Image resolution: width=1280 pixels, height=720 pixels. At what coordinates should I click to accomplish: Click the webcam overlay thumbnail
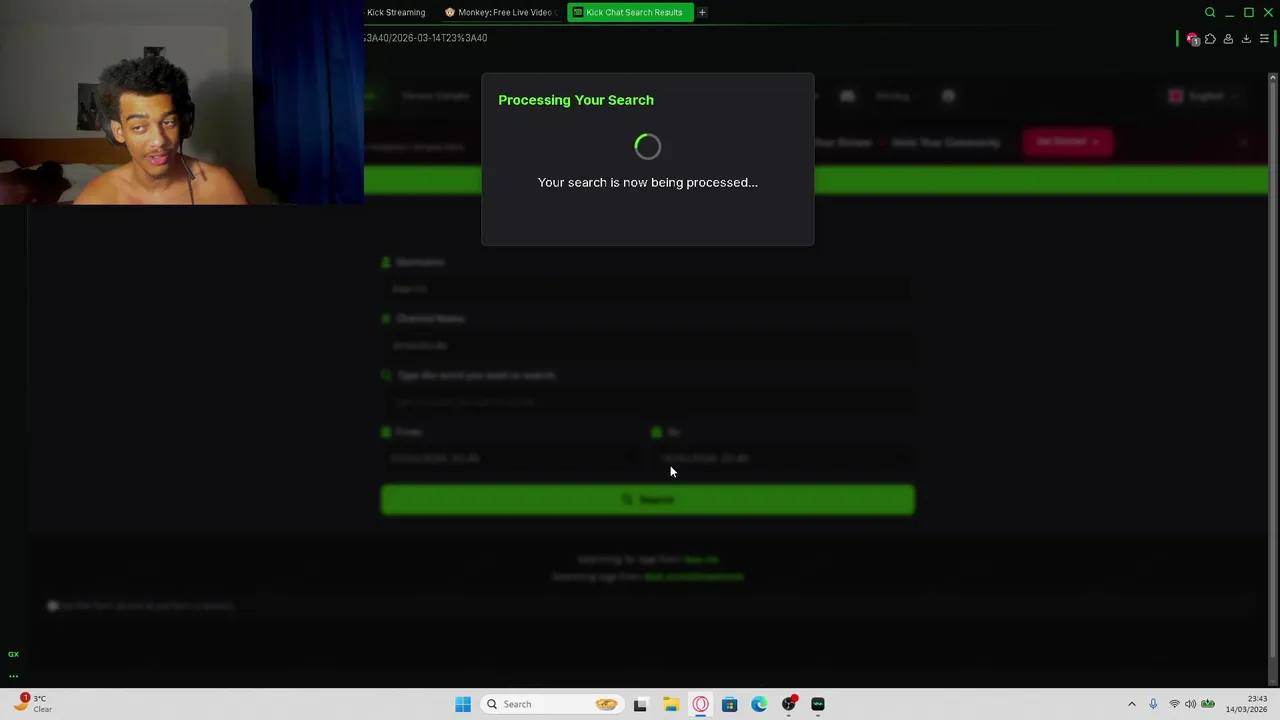182,102
